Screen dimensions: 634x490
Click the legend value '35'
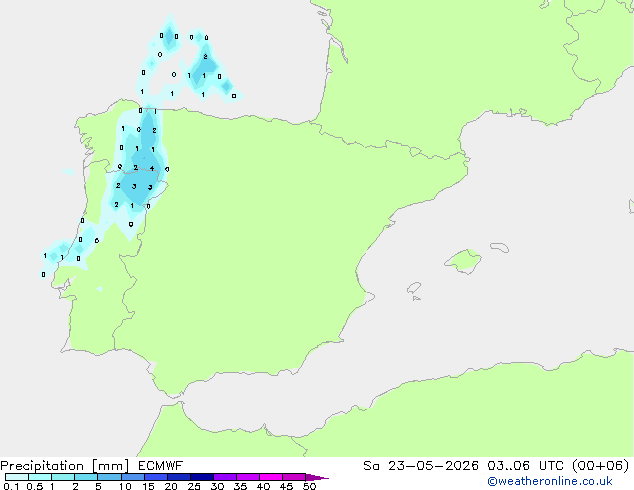point(240,486)
